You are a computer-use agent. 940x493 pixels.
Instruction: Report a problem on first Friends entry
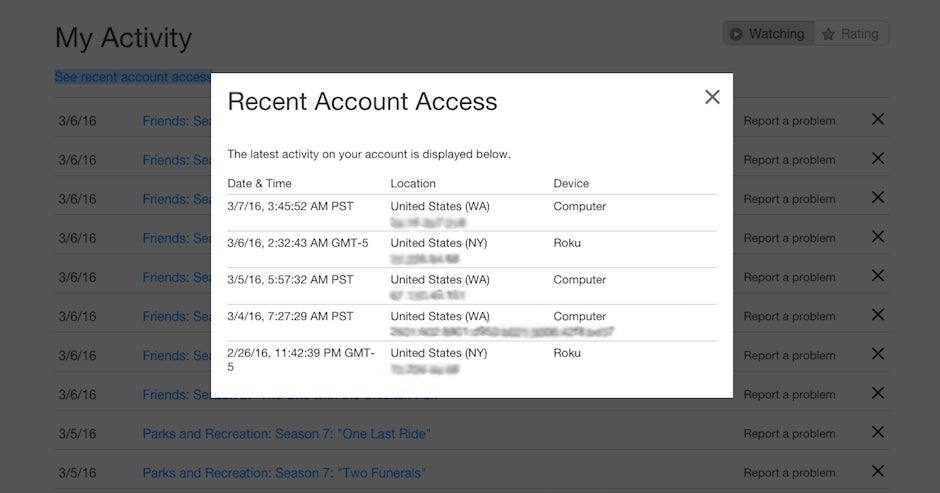[789, 121]
